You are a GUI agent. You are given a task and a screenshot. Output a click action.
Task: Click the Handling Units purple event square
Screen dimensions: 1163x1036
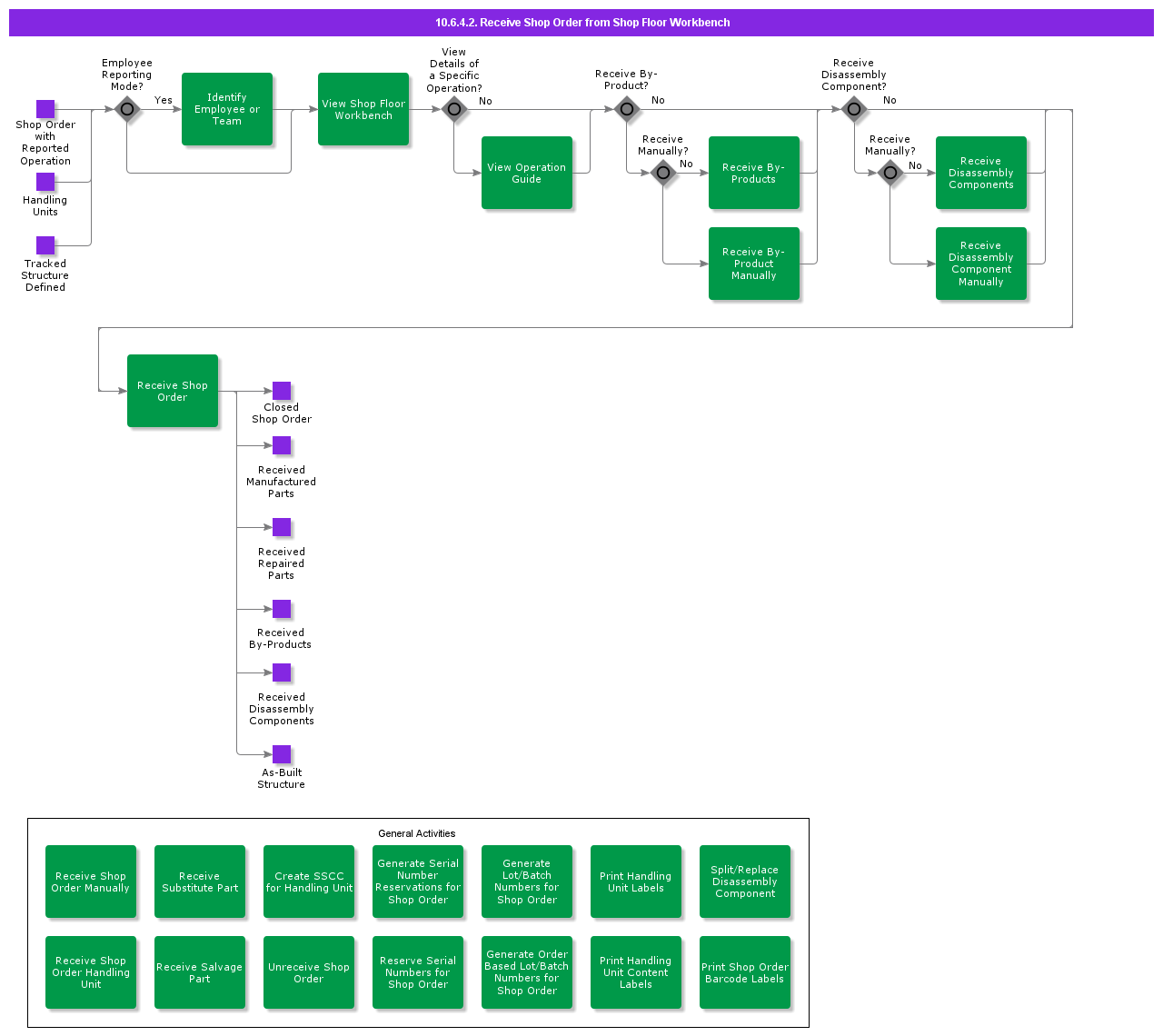pos(45,182)
